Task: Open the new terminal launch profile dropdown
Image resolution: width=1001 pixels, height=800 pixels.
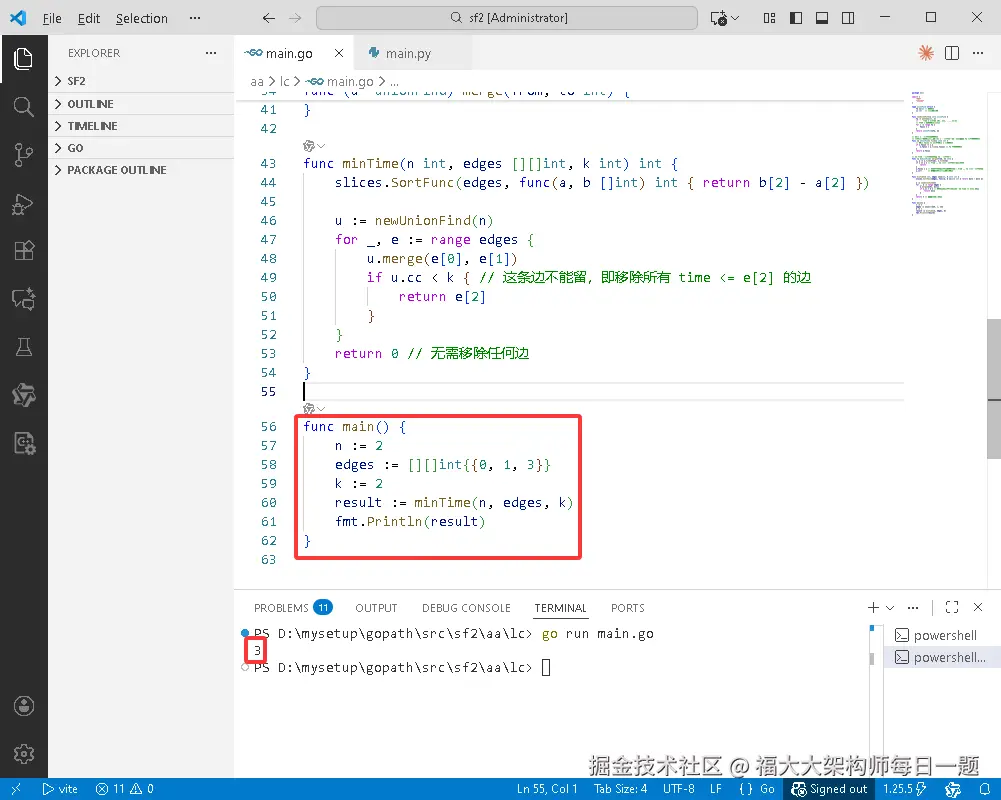Action: (890, 608)
